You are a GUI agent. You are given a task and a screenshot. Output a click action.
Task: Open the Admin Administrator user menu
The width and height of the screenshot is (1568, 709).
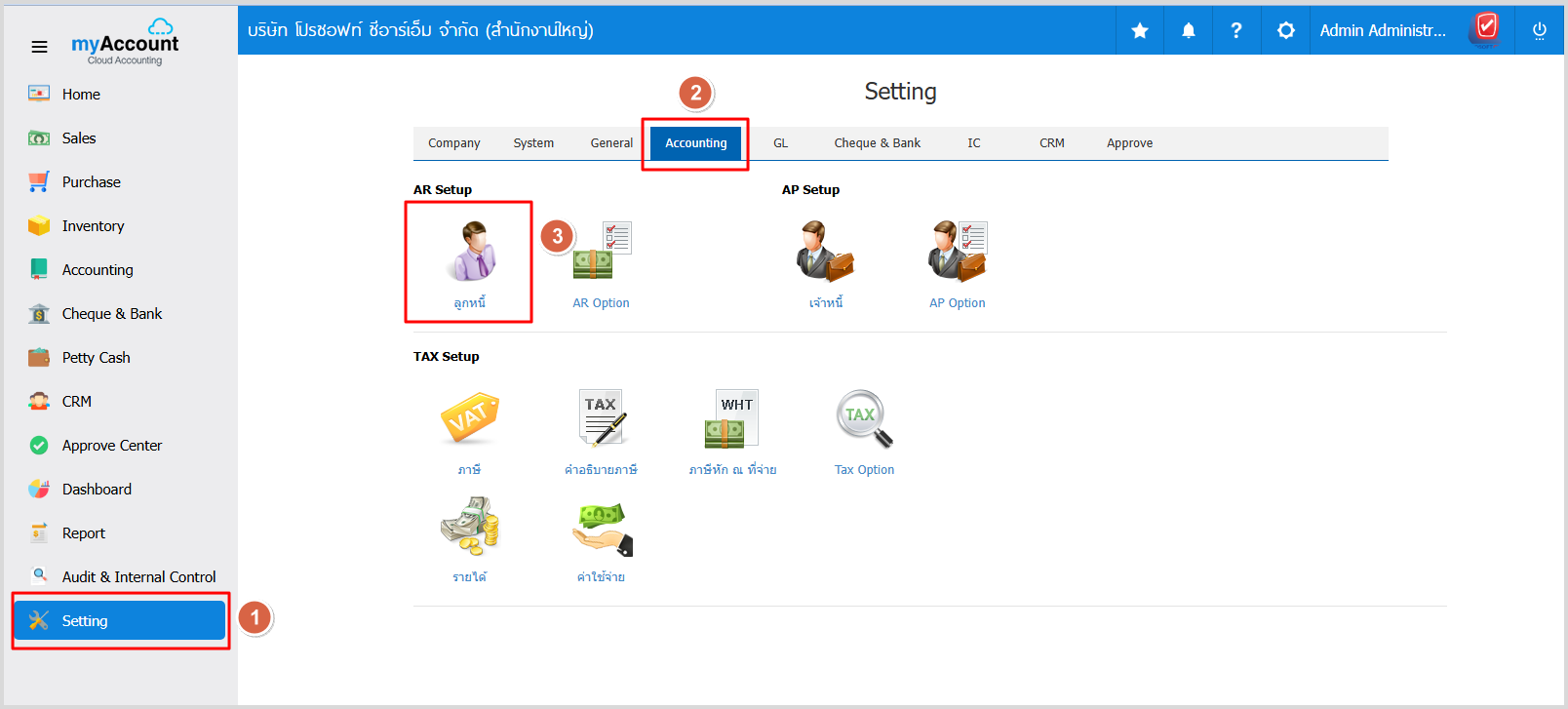pos(1382,30)
